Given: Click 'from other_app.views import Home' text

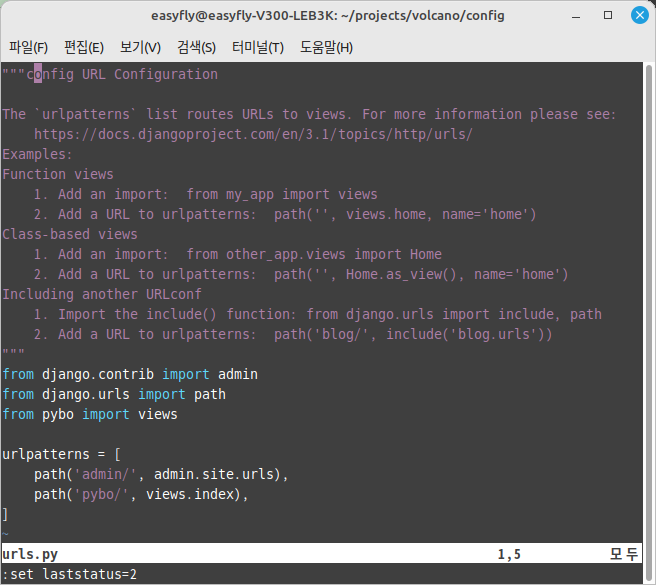Looking at the screenshot, I should pyautogui.click(x=314, y=254).
